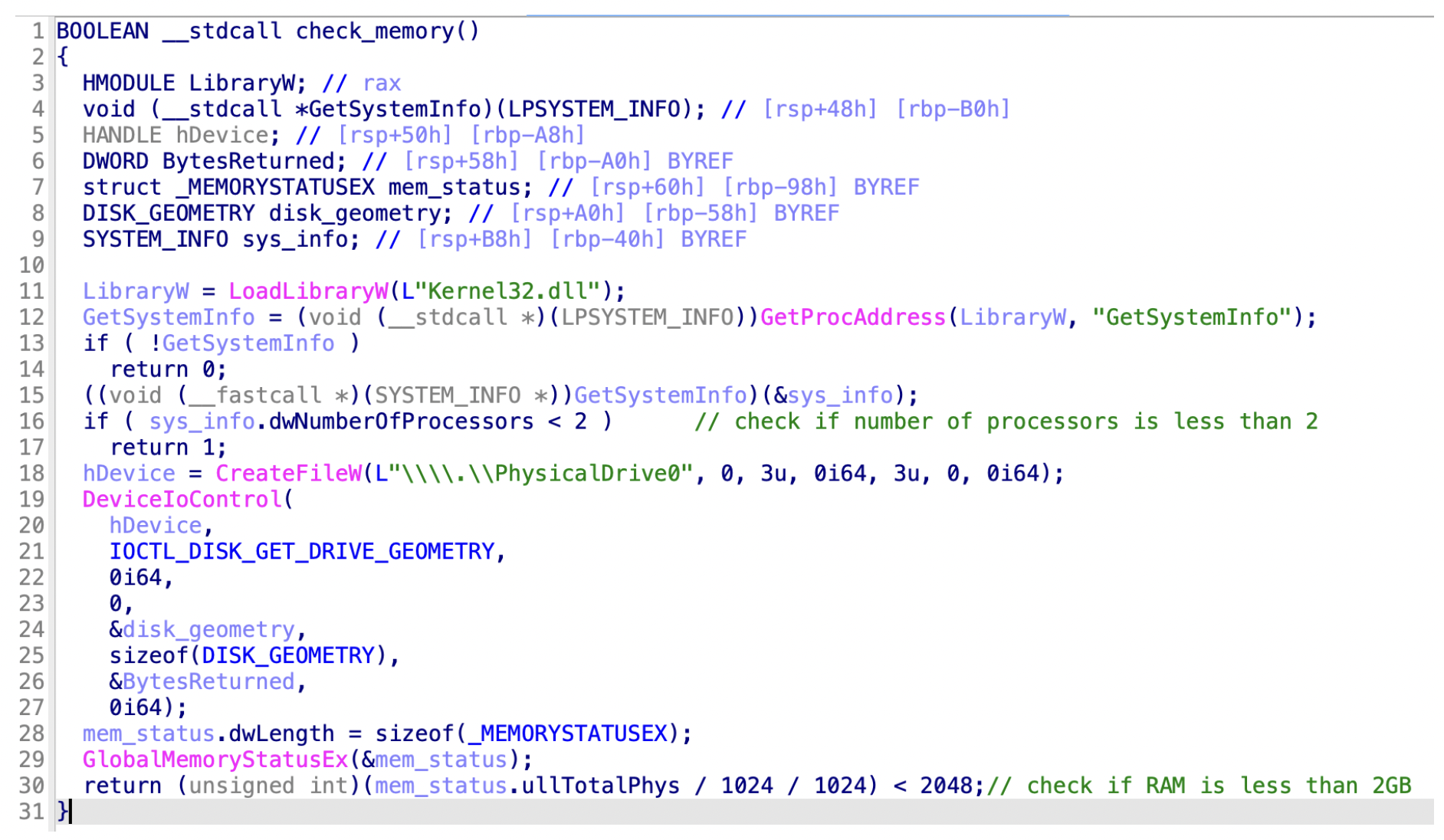
Task: Select the LoadLibraryW function call
Action: (x=308, y=291)
